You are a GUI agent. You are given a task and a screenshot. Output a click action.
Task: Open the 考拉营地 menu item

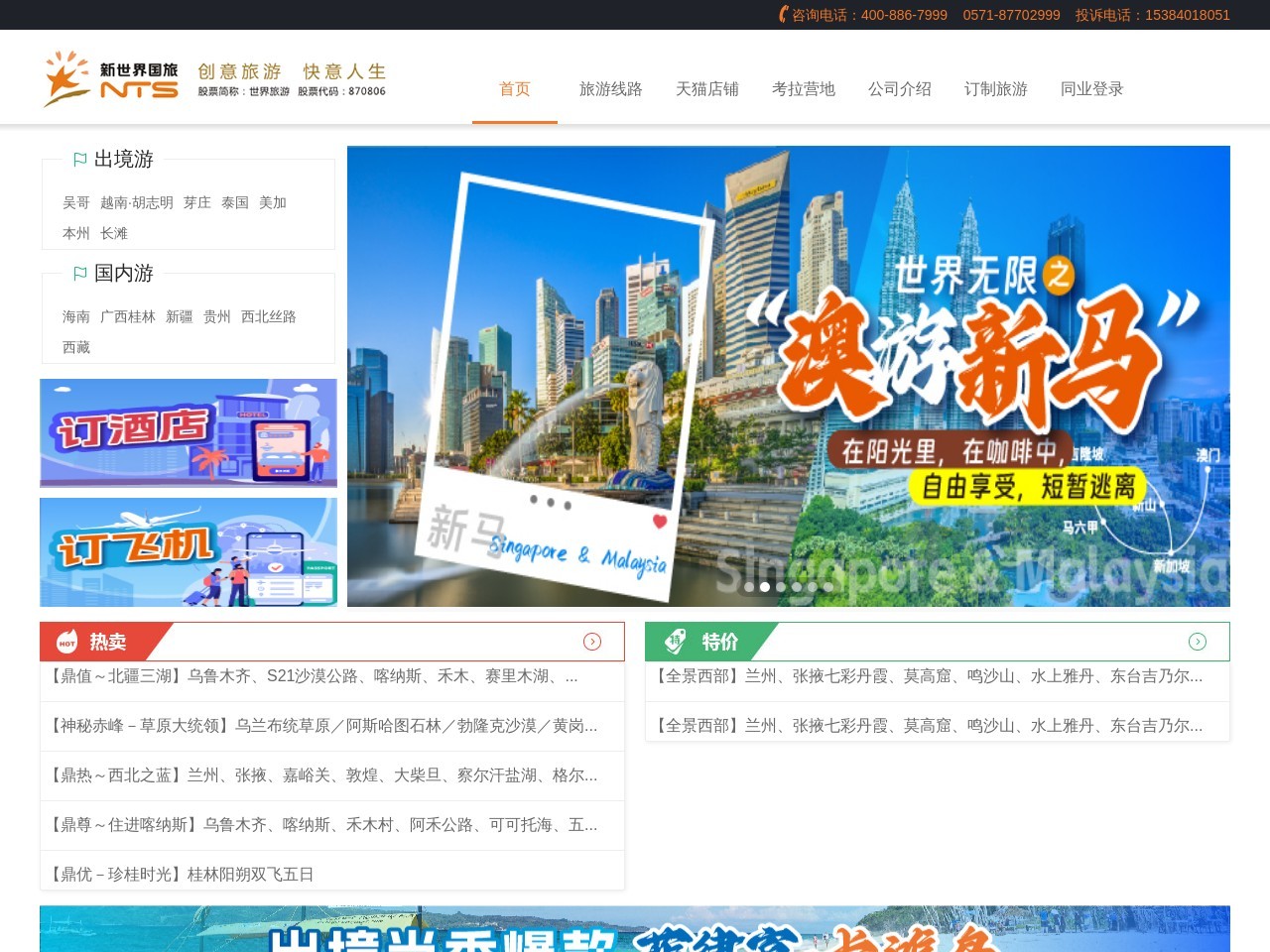[x=804, y=89]
